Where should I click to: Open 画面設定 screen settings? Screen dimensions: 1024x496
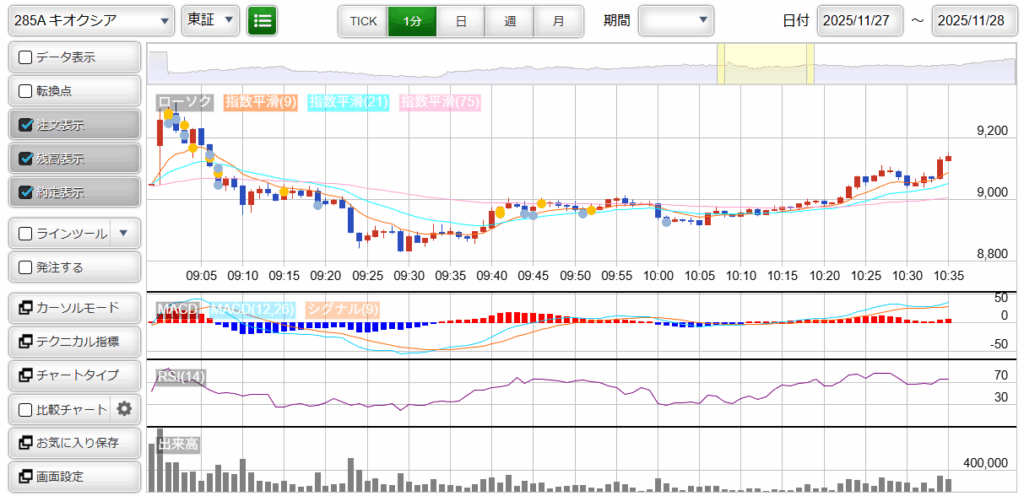74,476
